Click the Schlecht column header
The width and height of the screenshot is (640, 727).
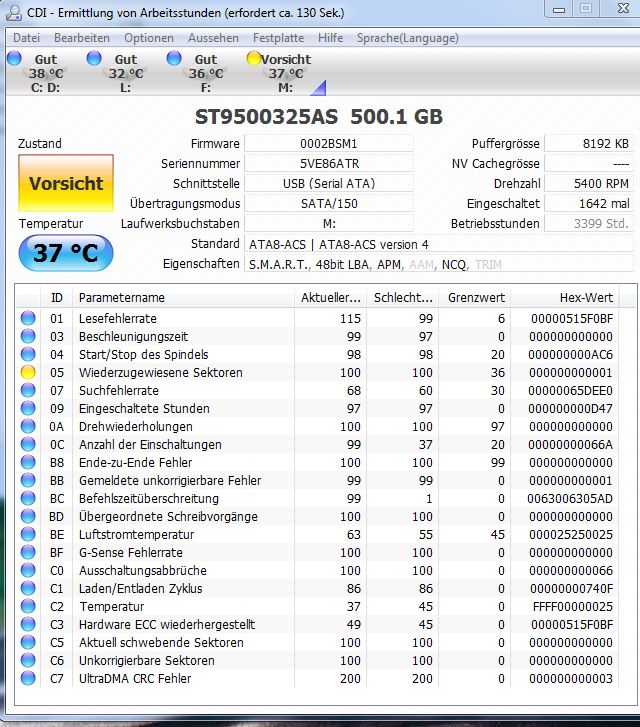click(403, 297)
